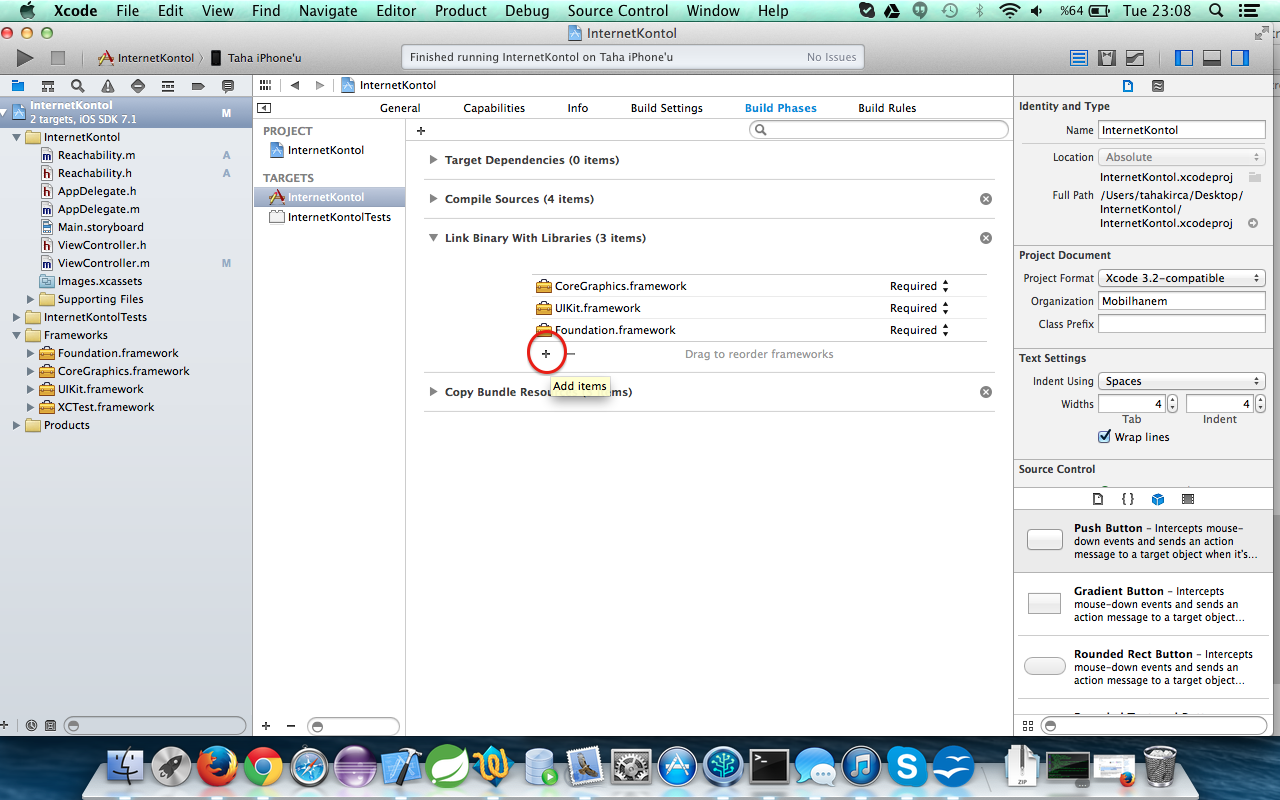Click the build phases search field
Viewport: 1280px width, 800px height.
tap(879, 130)
